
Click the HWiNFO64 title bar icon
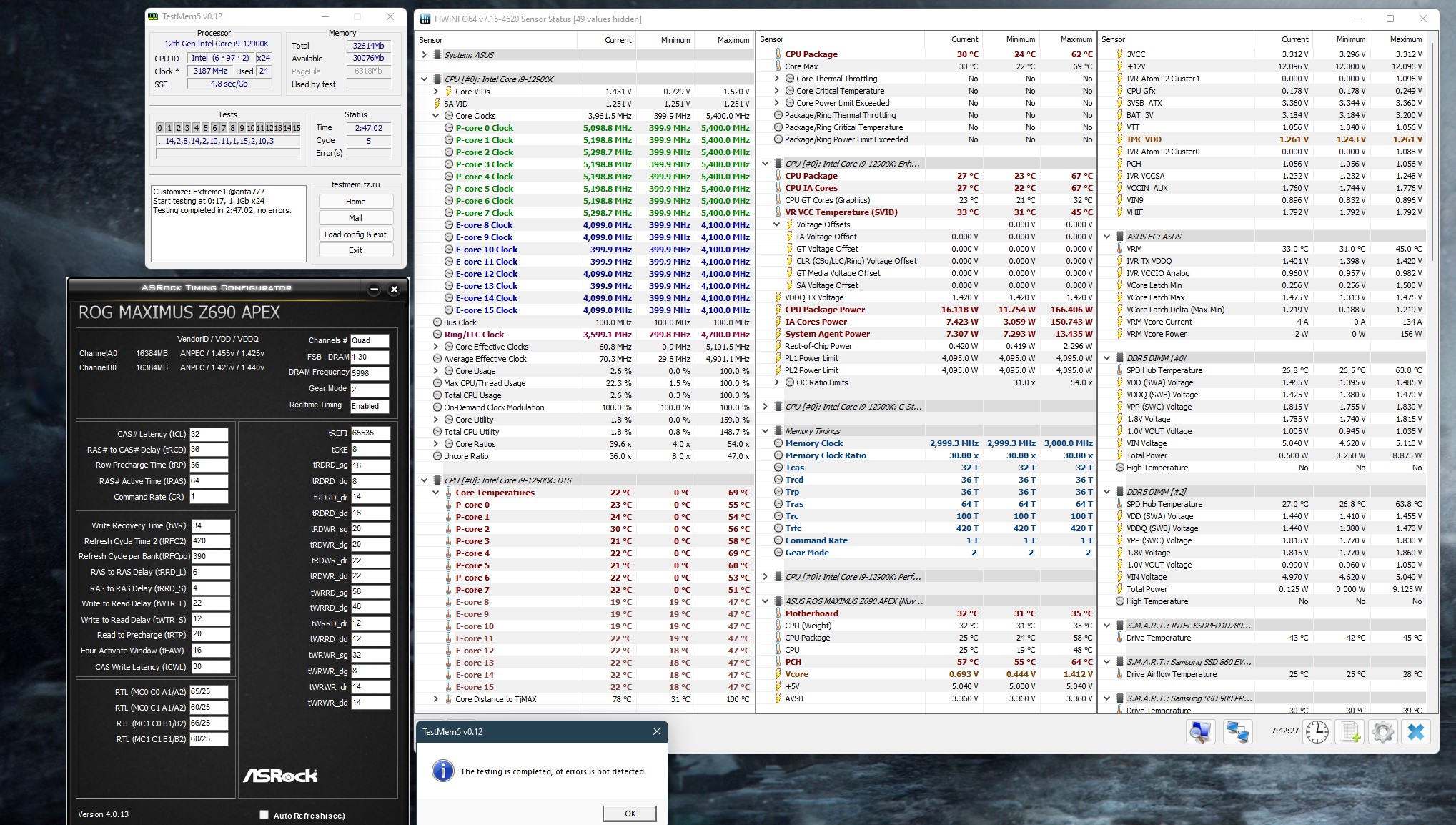(425, 19)
